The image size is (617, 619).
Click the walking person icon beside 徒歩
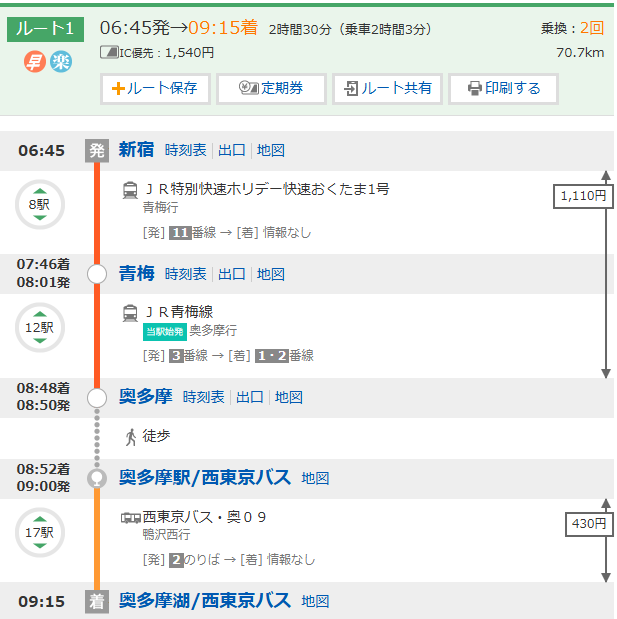point(130,436)
